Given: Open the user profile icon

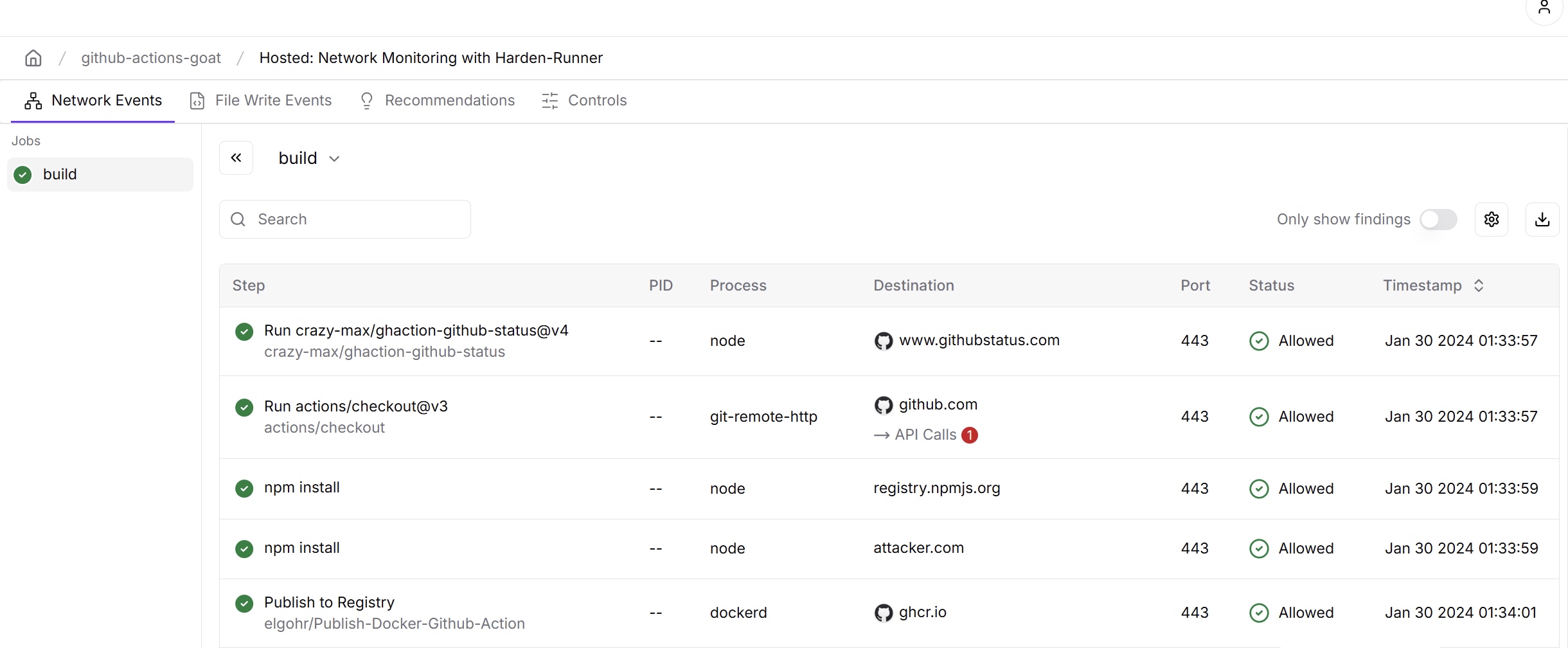Looking at the screenshot, I should pos(1544,8).
